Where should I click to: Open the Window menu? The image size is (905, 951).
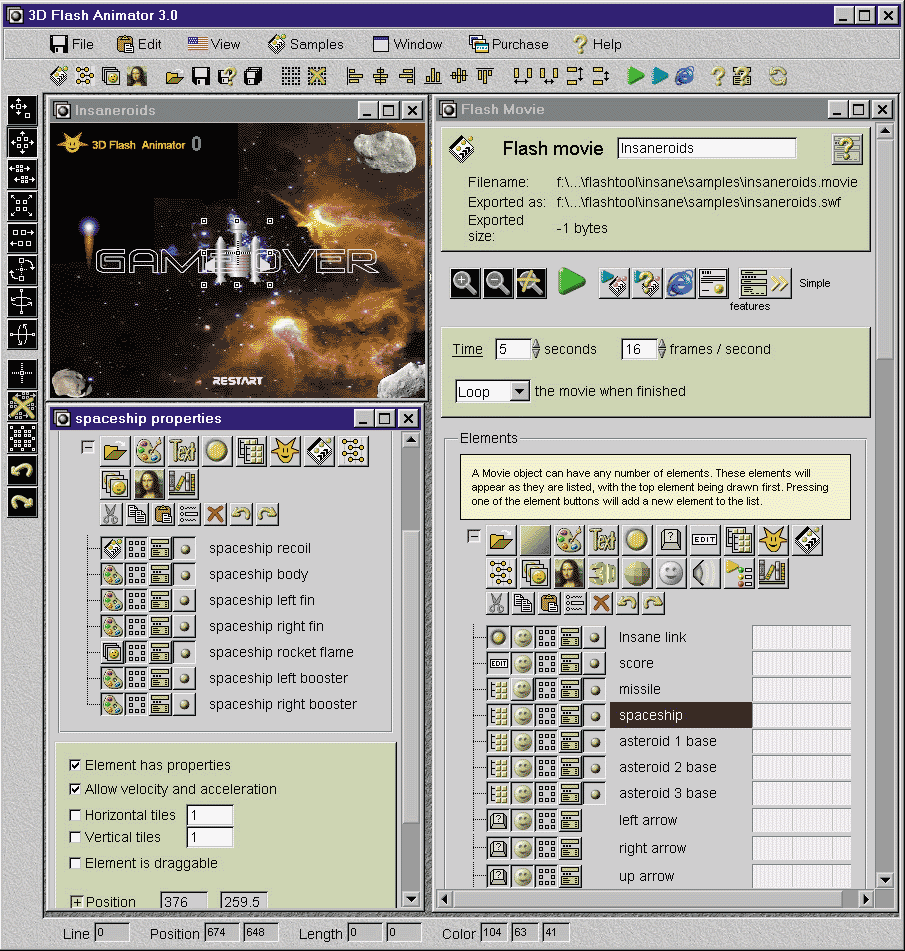click(408, 44)
